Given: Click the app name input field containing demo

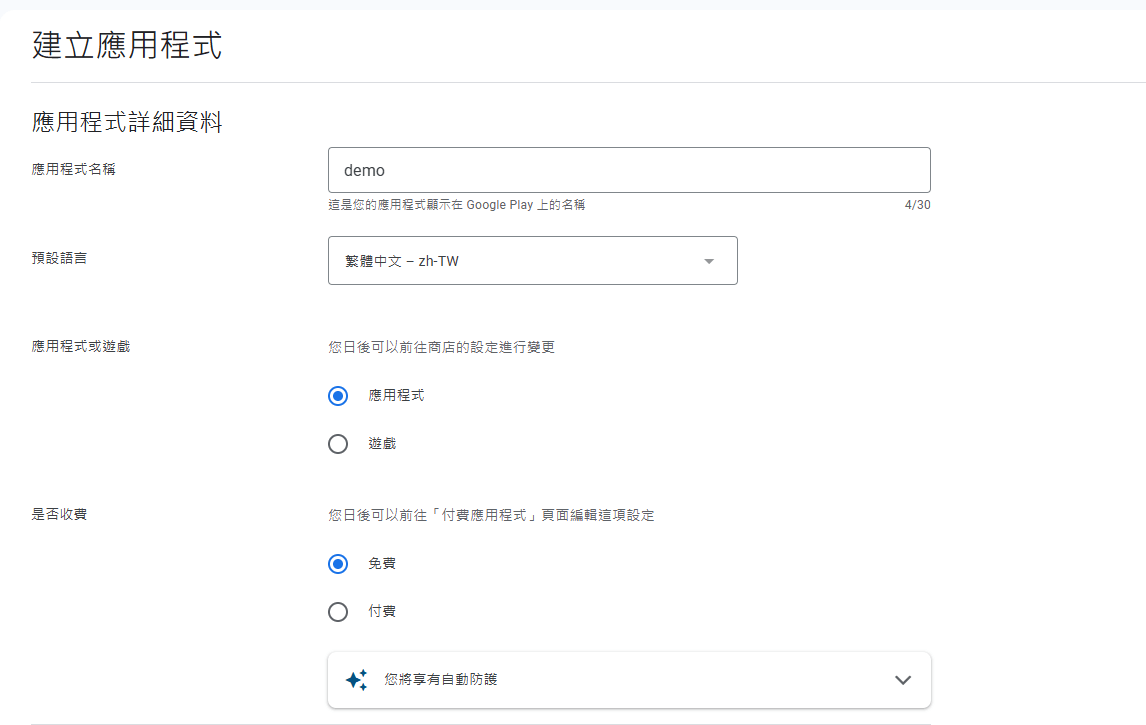Looking at the screenshot, I should (x=629, y=170).
